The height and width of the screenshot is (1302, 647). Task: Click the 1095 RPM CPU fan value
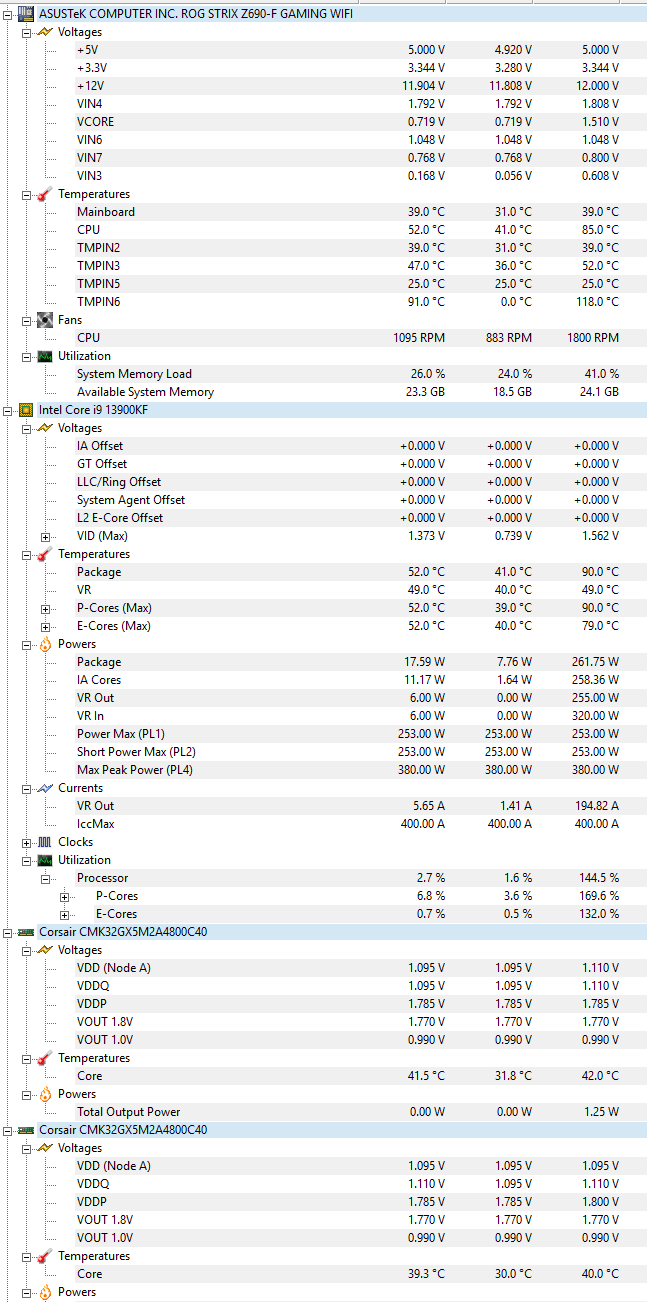419,338
